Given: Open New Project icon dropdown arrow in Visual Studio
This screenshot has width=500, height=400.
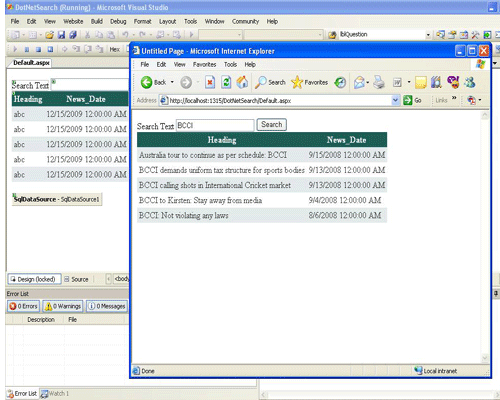Looking at the screenshot, I should (23, 35).
